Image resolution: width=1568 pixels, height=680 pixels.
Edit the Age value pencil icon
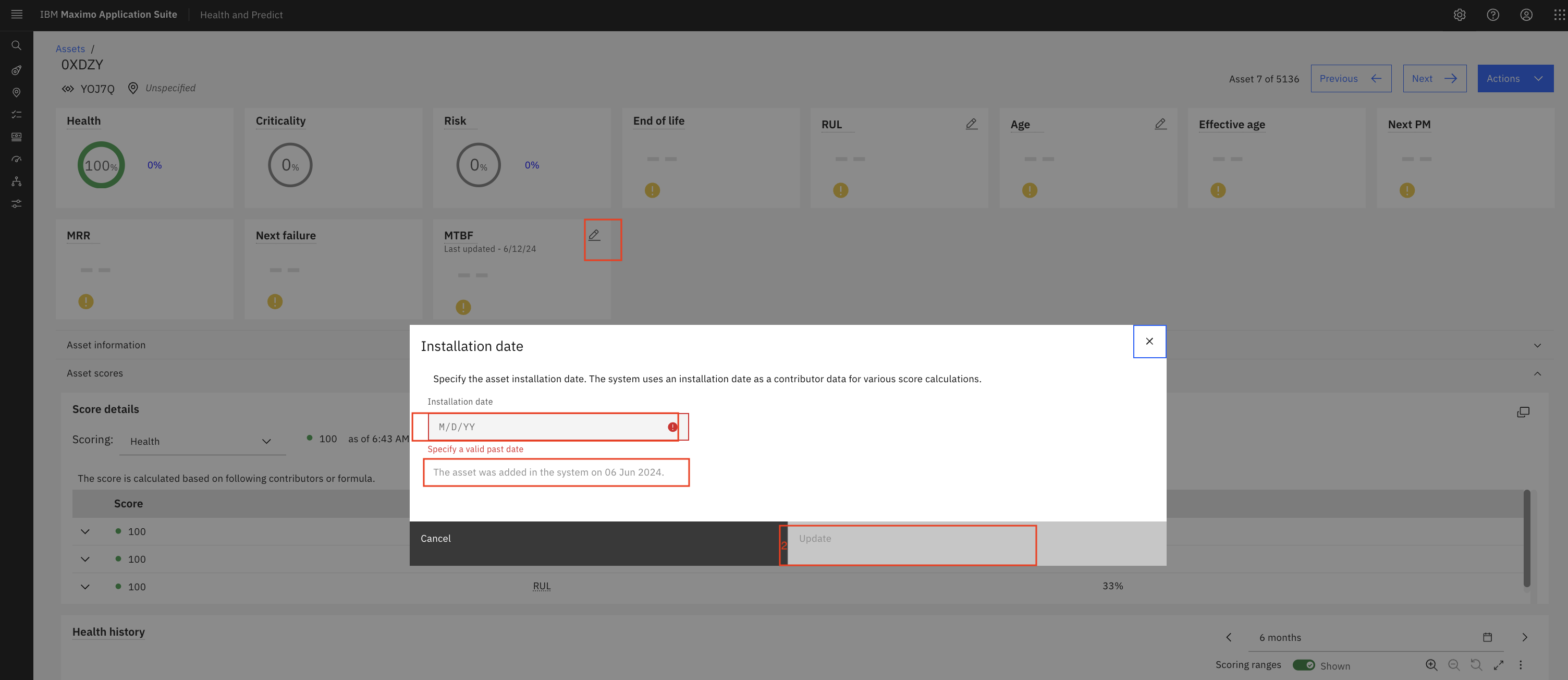click(x=1161, y=124)
